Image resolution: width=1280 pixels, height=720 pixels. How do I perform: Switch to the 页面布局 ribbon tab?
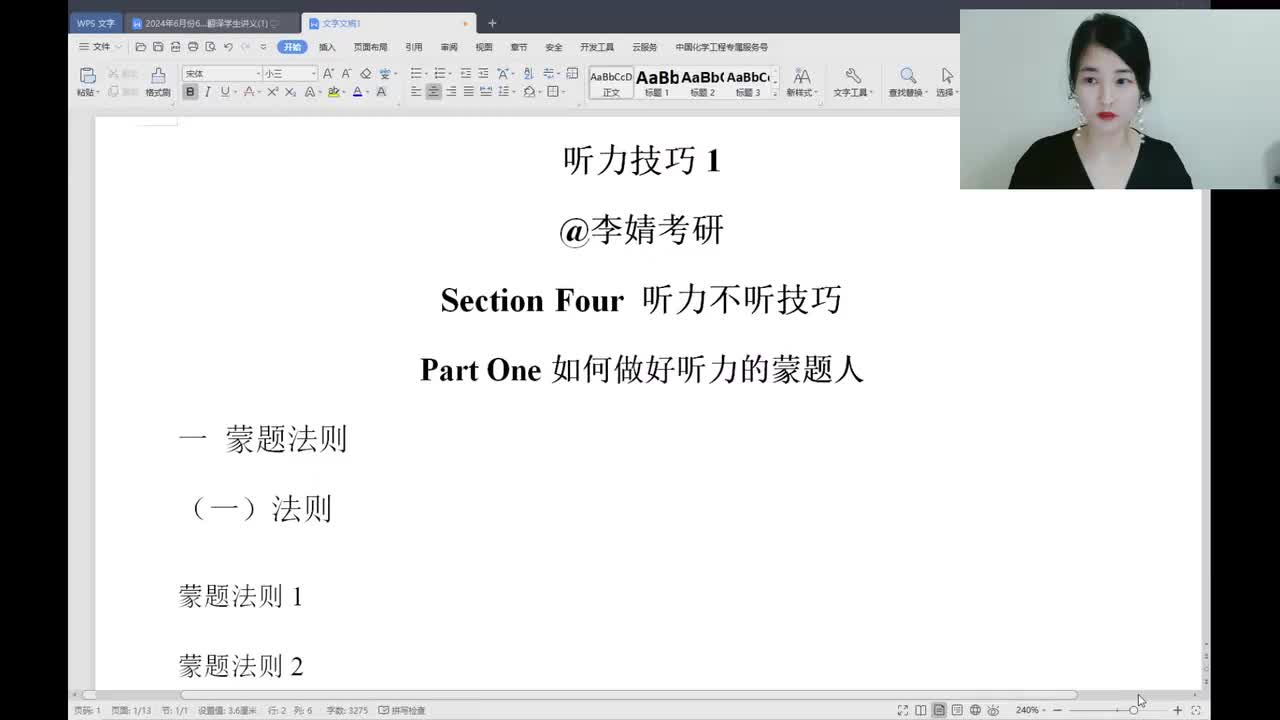[x=370, y=47]
